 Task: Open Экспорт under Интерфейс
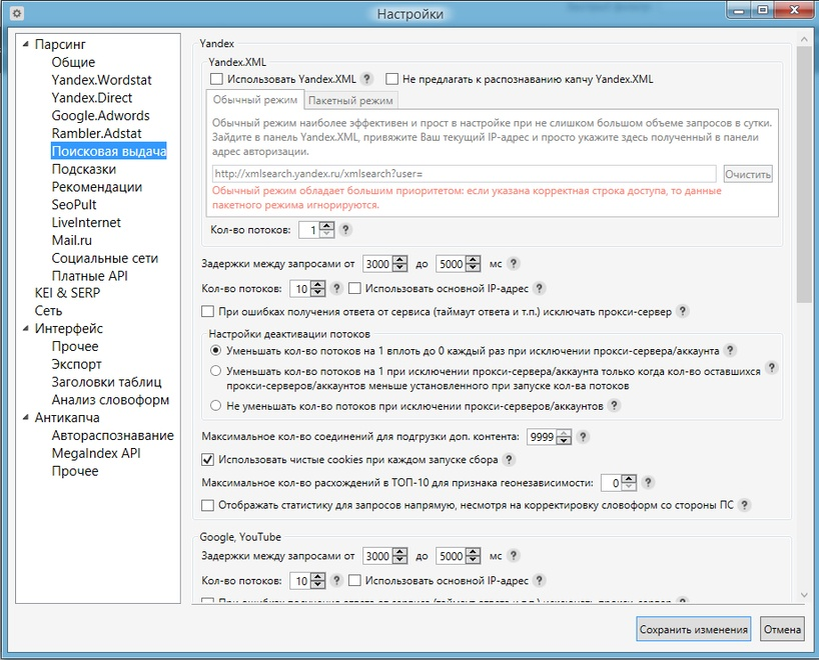click(76, 364)
